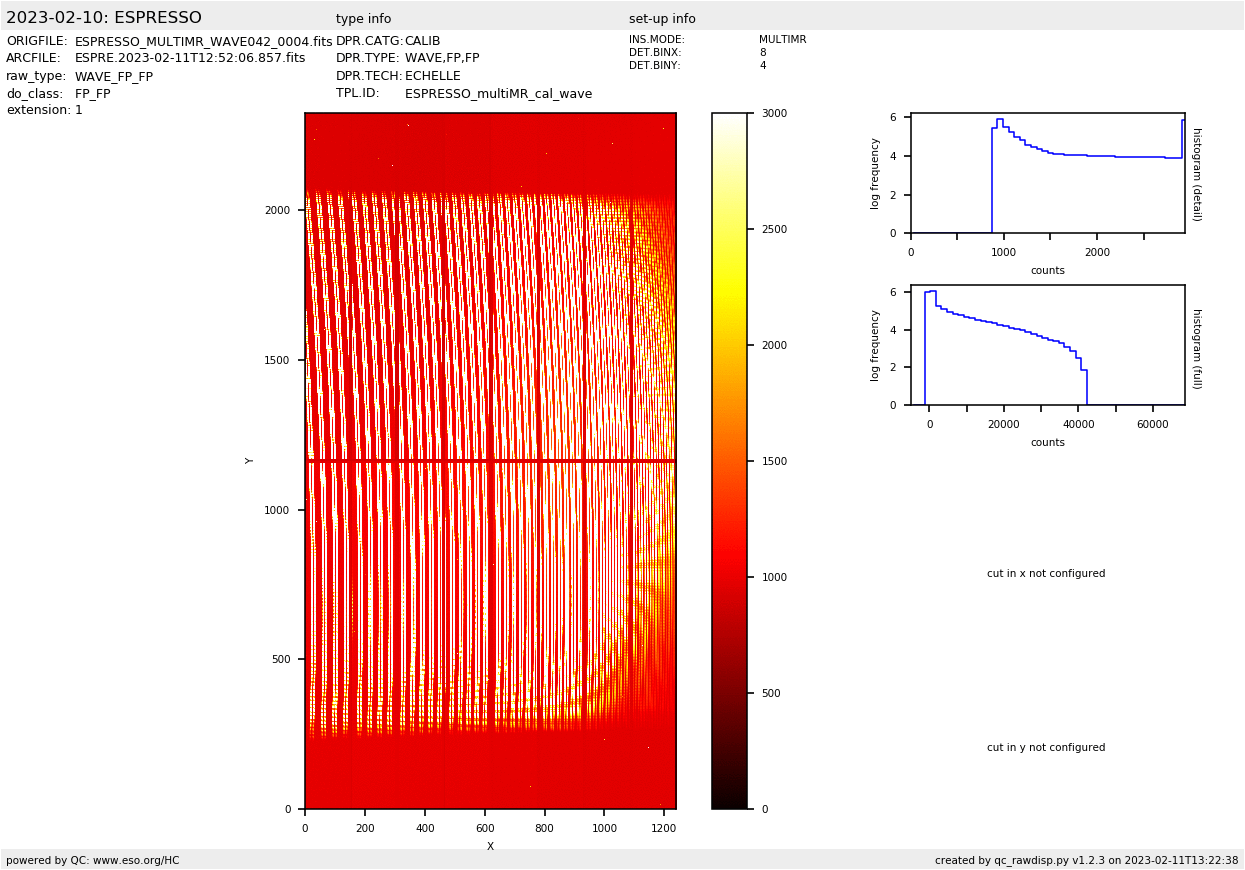Click the TPL.ID value ESPRESSO_multiMR_cal_wave
Image resolution: width=1245 pixels, height=870 pixels.
point(498,94)
